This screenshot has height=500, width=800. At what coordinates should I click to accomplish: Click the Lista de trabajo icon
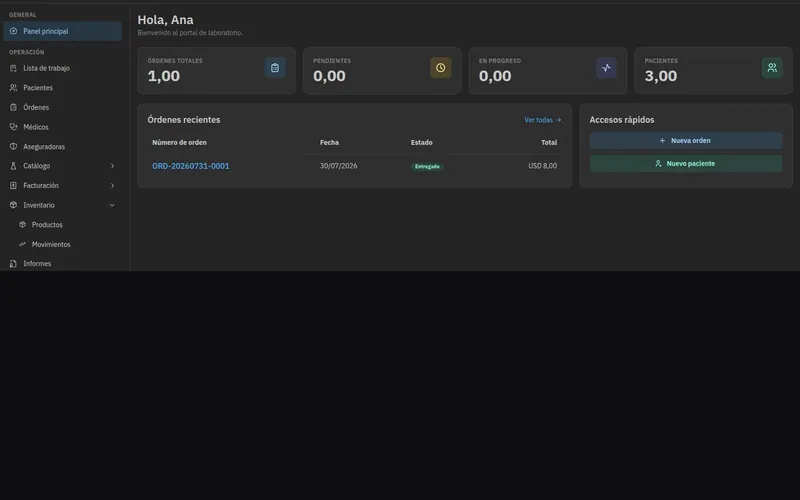[x=13, y=68]
